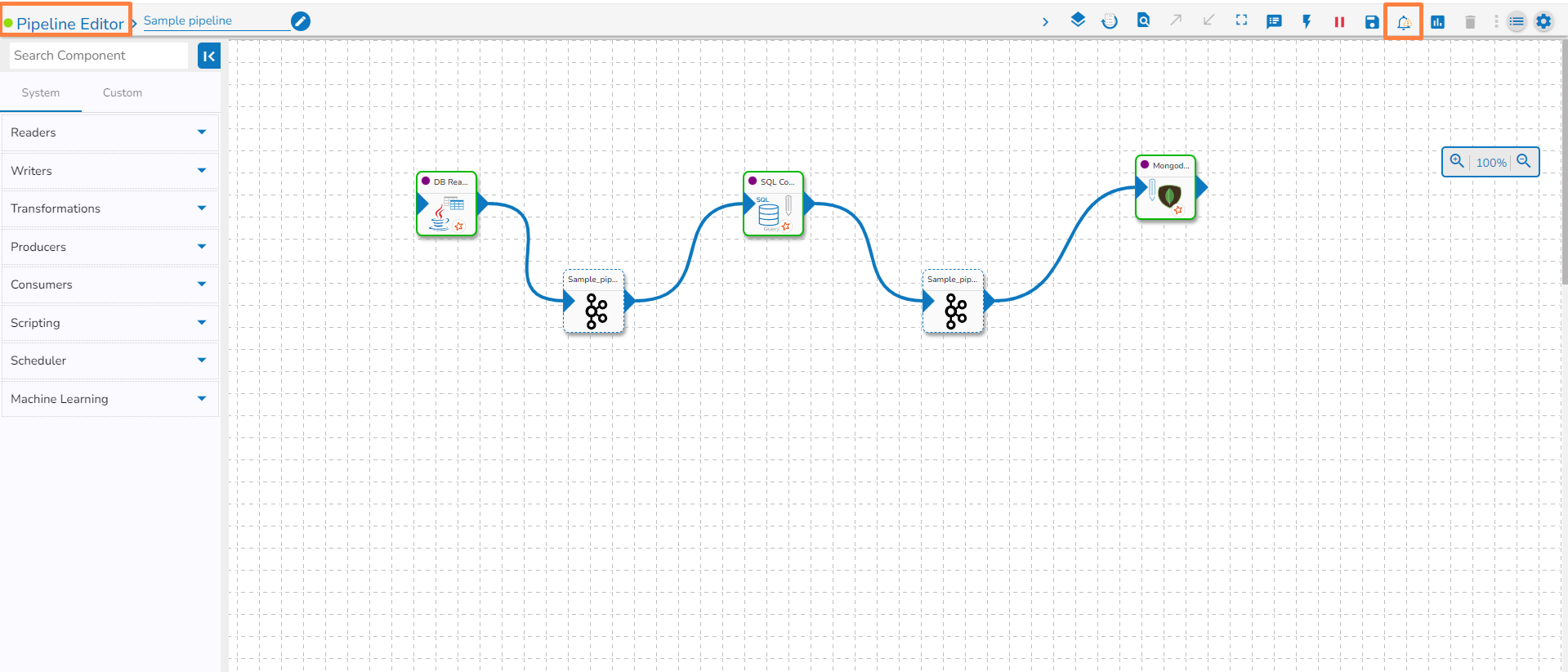The image size is (1568, 672).
Task: Edit the pipeline name with pencil icon
Action: pos(301,21)
